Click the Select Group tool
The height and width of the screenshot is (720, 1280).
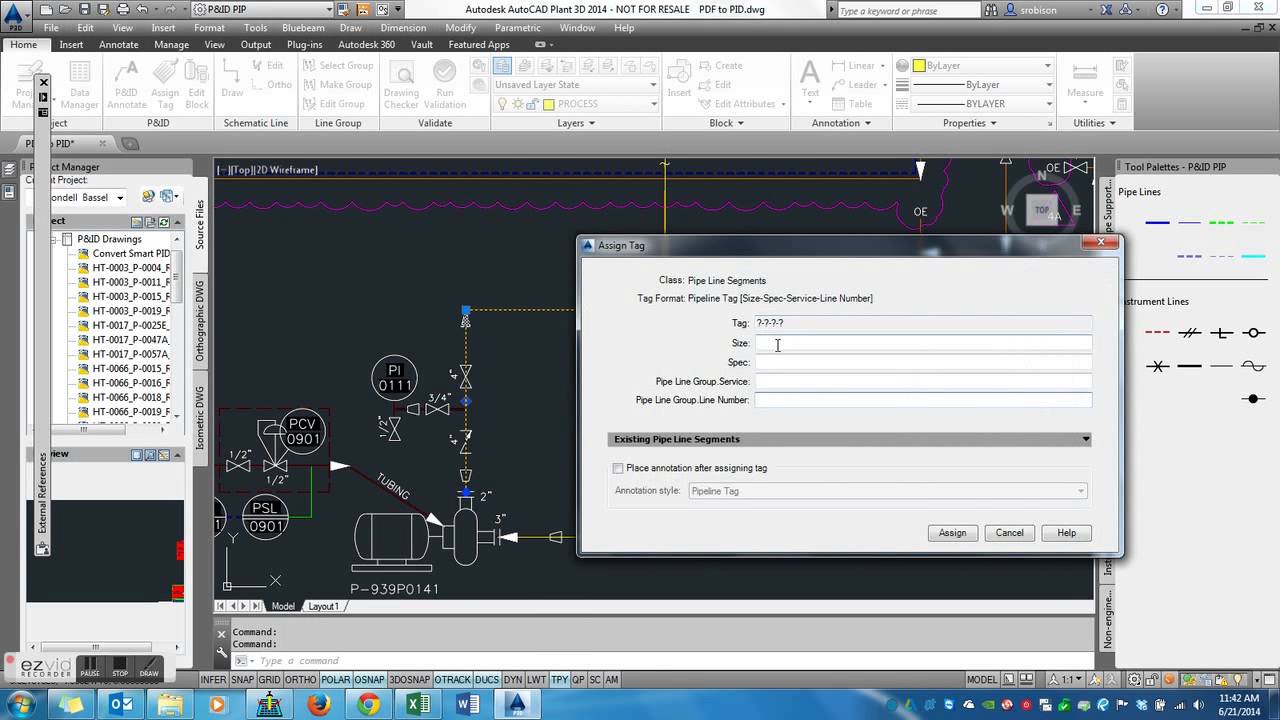(338, 66)
